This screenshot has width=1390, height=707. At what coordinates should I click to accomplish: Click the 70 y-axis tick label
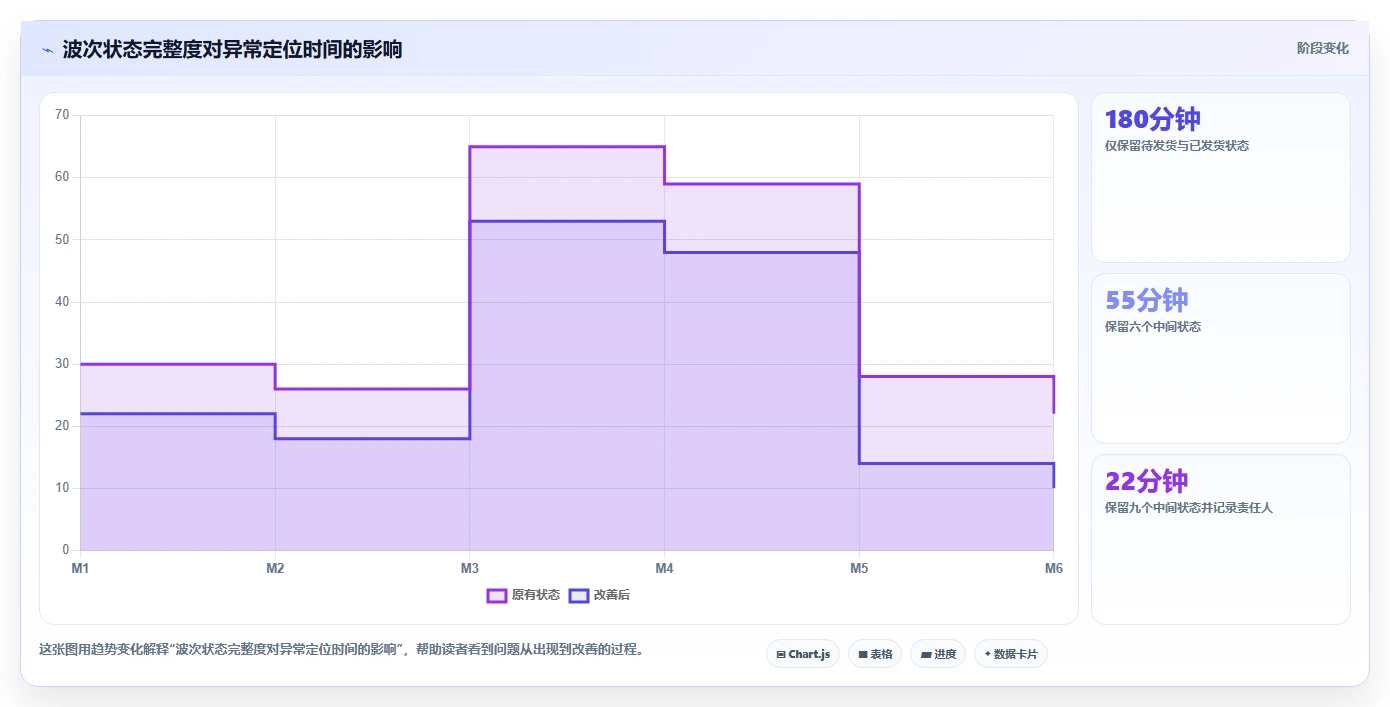[62, 115]
